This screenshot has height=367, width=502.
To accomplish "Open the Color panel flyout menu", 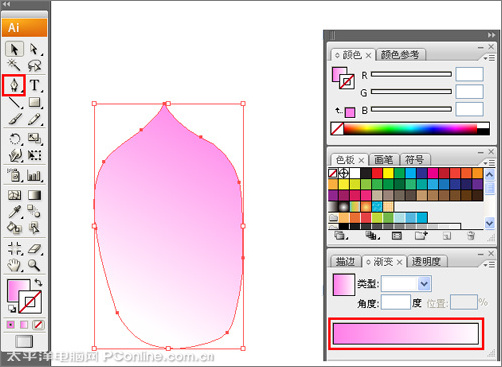I will (x=489, y=58).
